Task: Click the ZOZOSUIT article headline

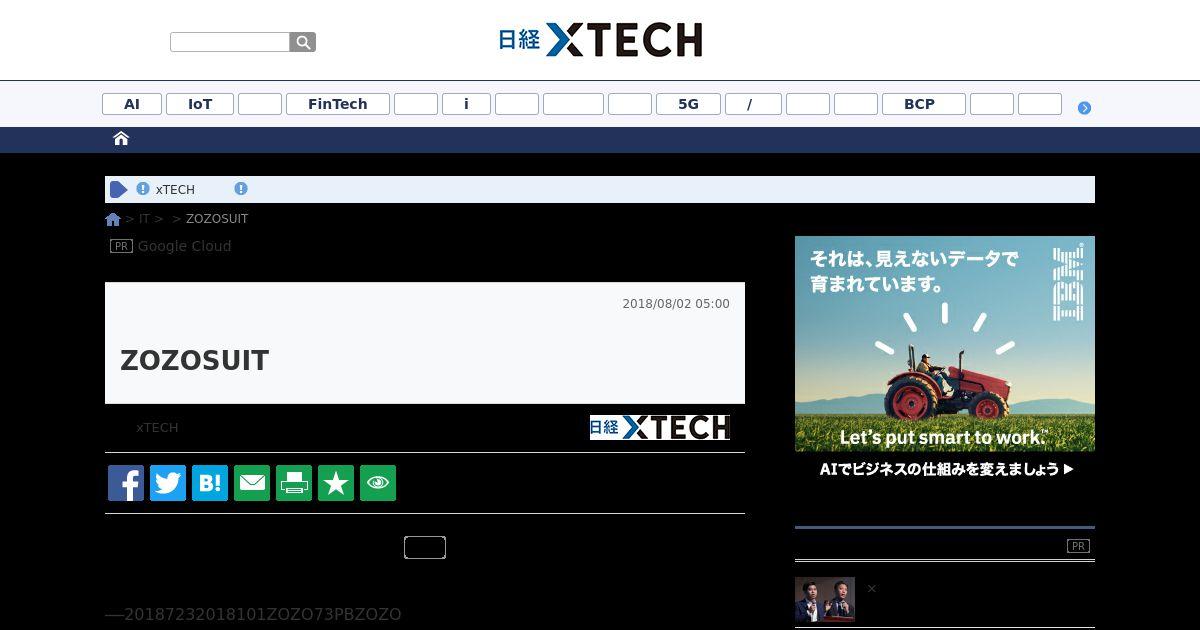Action: pos(195,361)
